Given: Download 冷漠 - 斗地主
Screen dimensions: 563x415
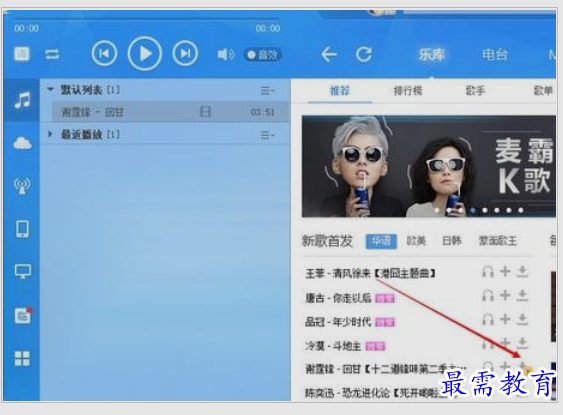Looking at the screenshot, I should (522, 343).
